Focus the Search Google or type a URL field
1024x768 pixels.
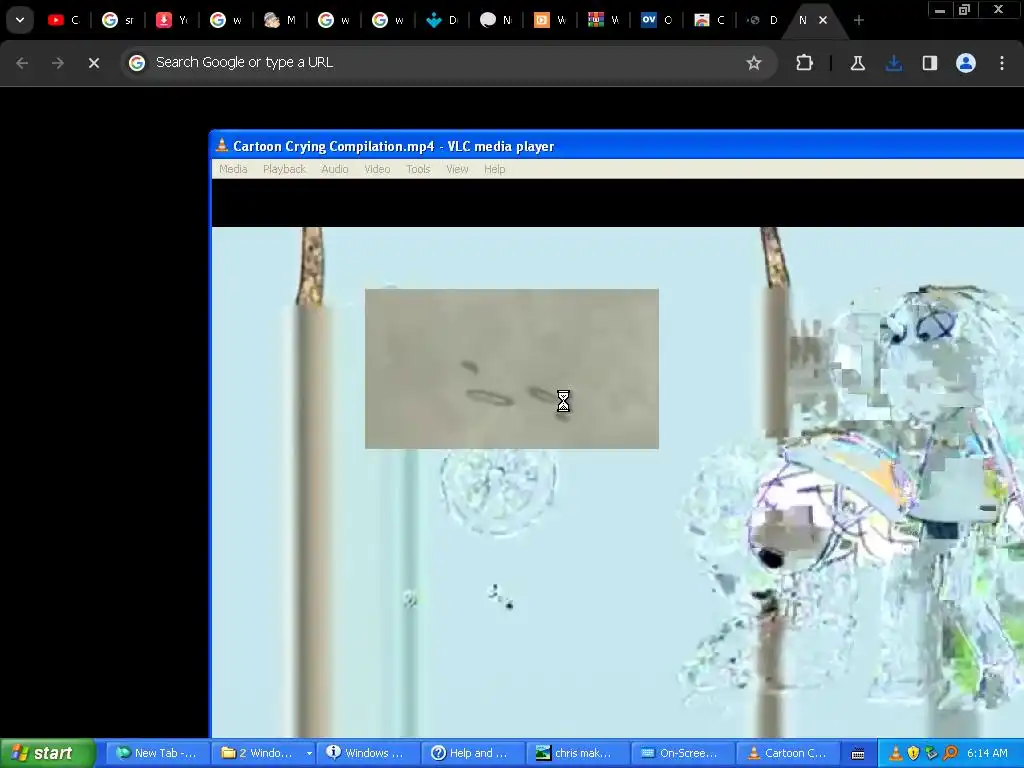coord(449,63)
